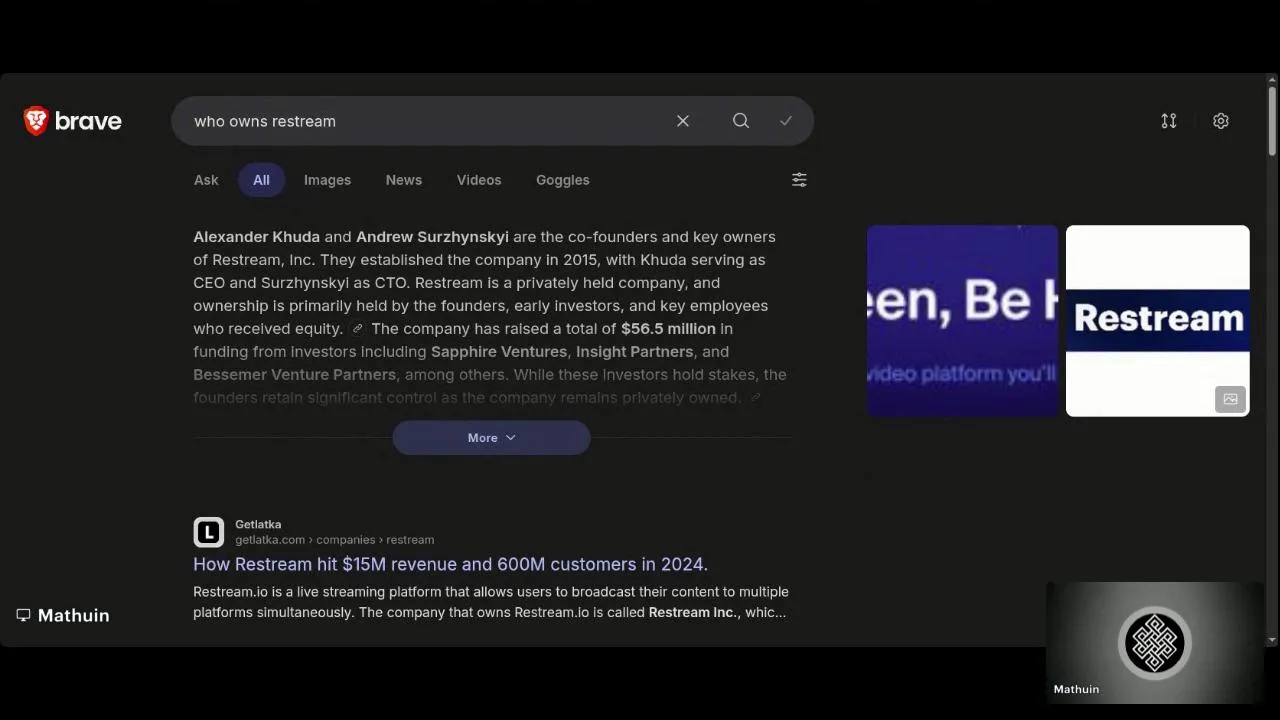Clear the search query with the X icon
Image resolution: width=1280 pixels, height=720 pixels.
(683, 121)
